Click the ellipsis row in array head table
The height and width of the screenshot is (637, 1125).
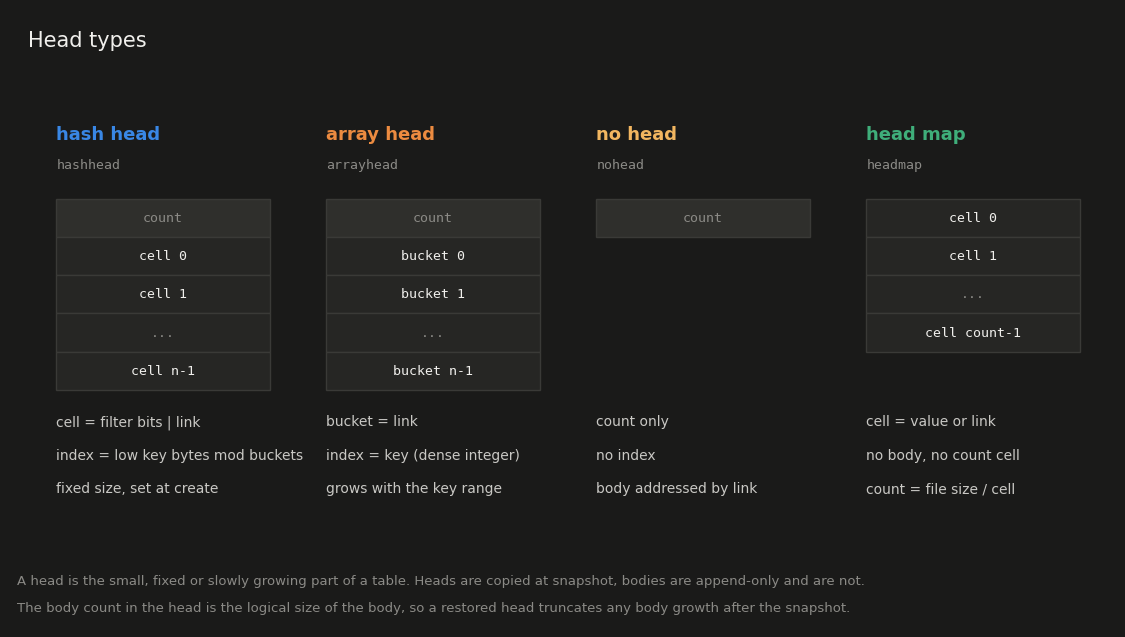[433, 333]
